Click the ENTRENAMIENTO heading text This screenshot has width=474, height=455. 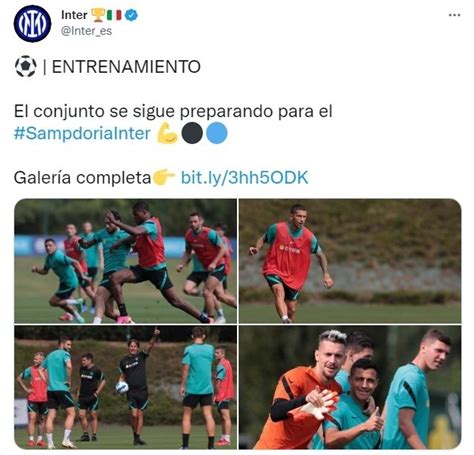click(x=126, y=67)
